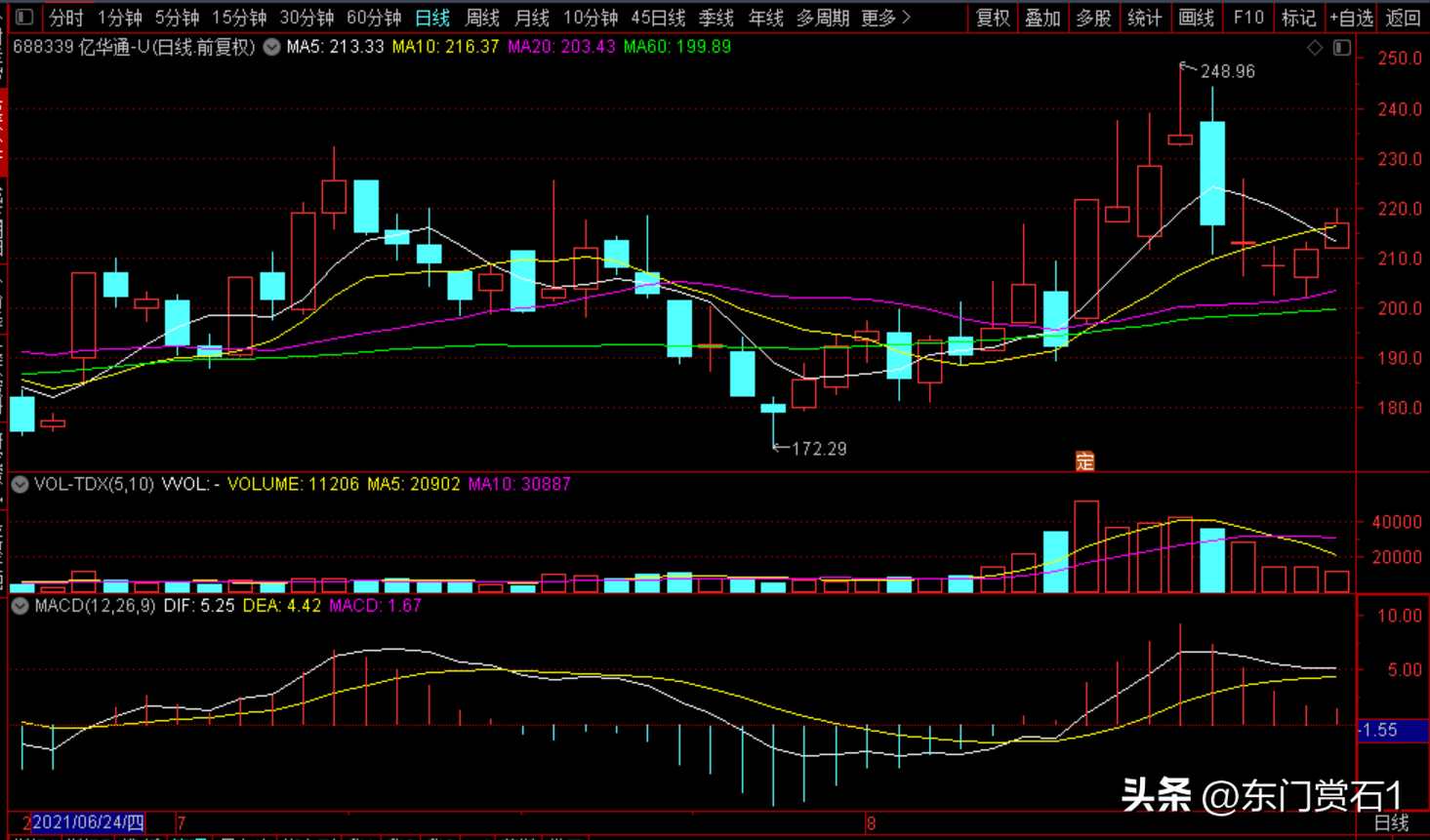
Task: Toggle 复权 price adjustment
Action: (993, 18)
